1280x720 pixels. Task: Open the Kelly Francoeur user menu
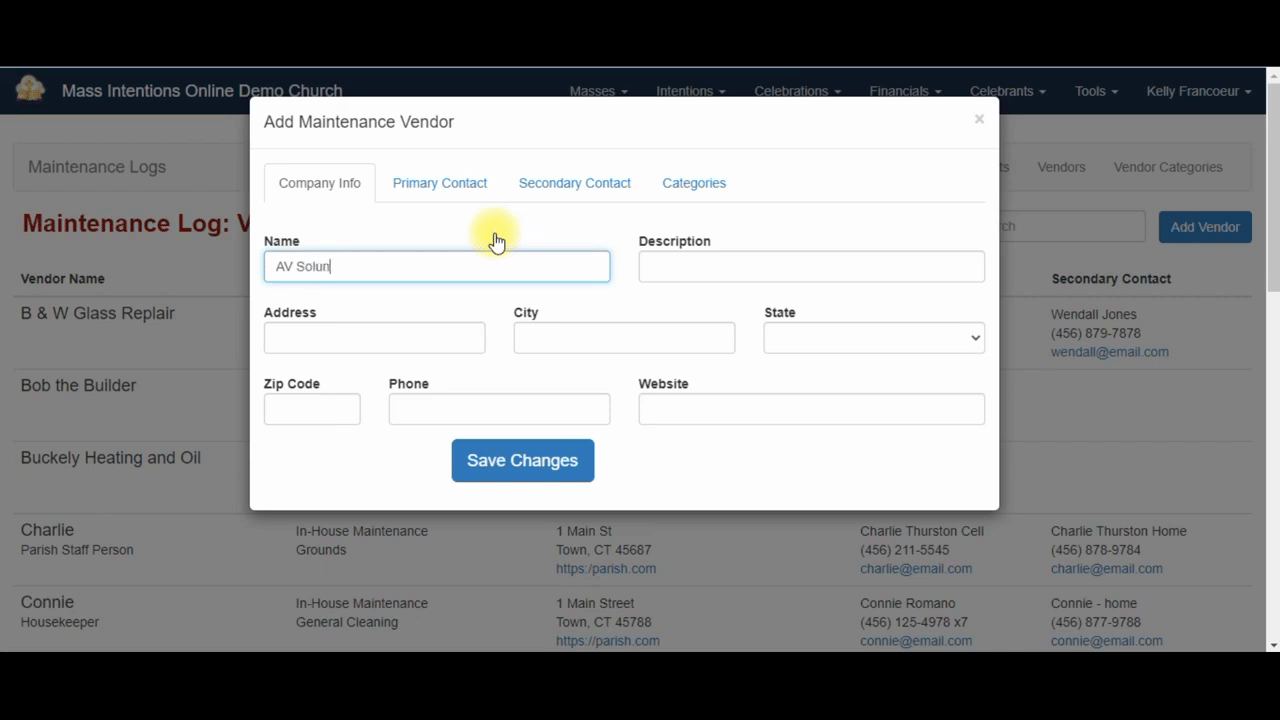1199,91
